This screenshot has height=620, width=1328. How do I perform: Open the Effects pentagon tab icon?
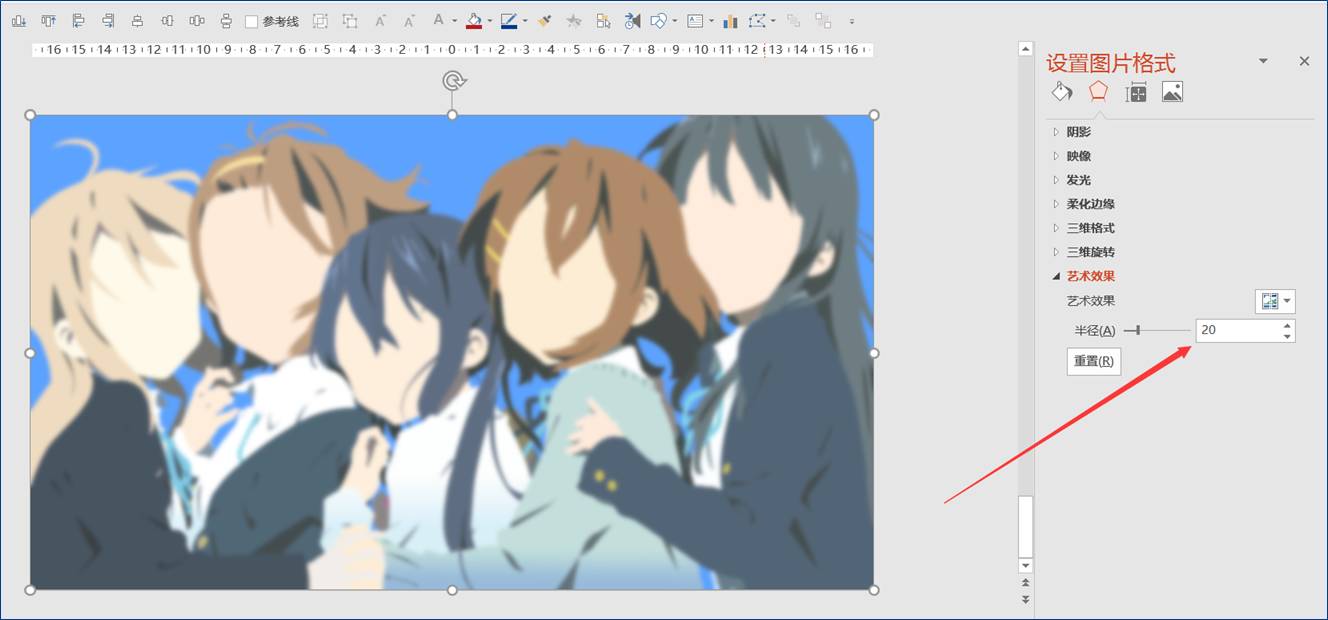point(1099,91)
